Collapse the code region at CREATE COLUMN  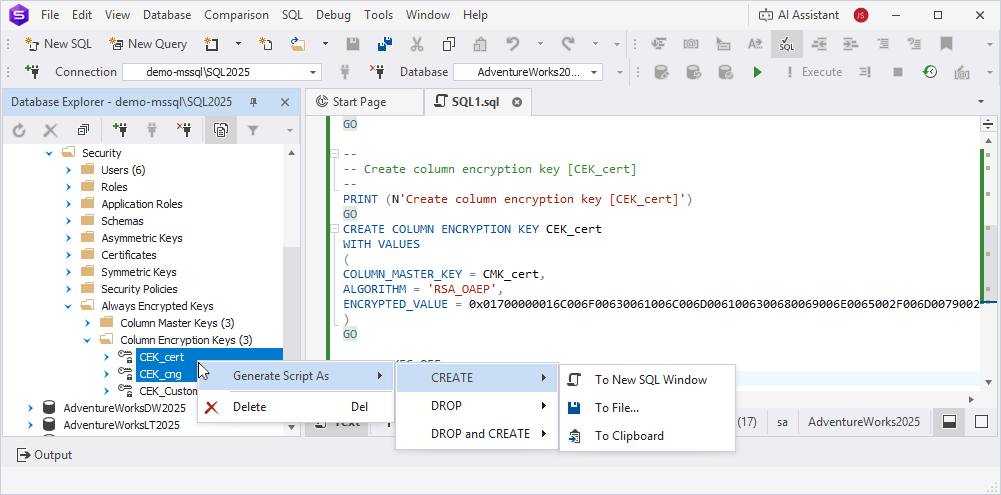pyautogui.click(x=334, y=229)
